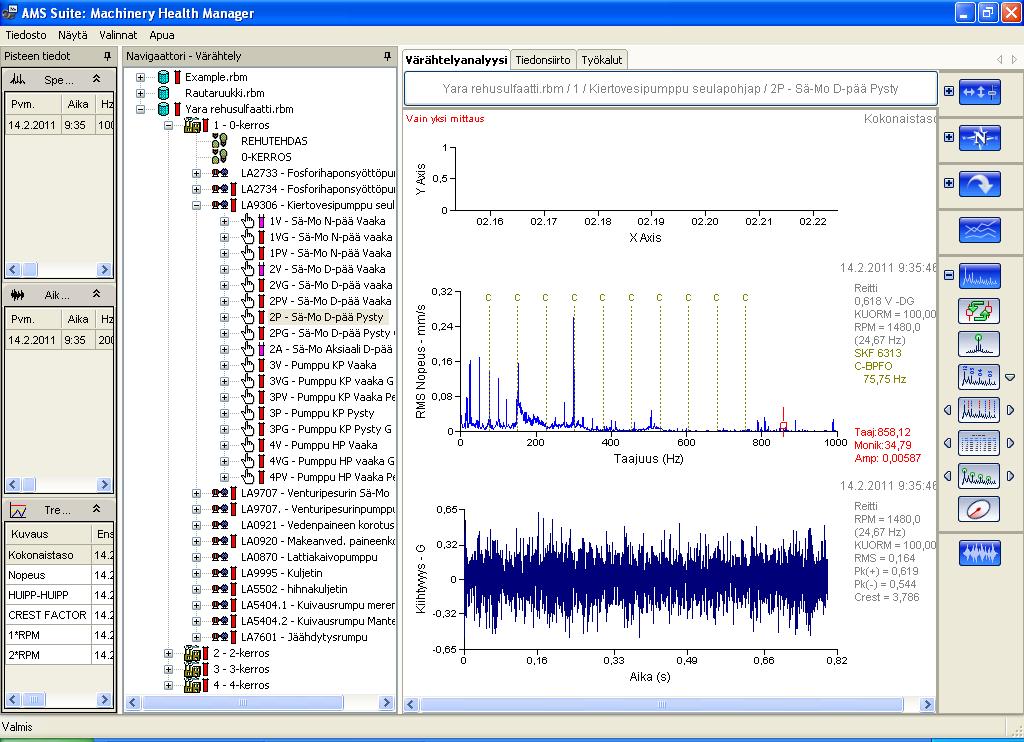The image size is (1024, 742).
Task: Click the compass N navigation button
Action: [980, 138]
